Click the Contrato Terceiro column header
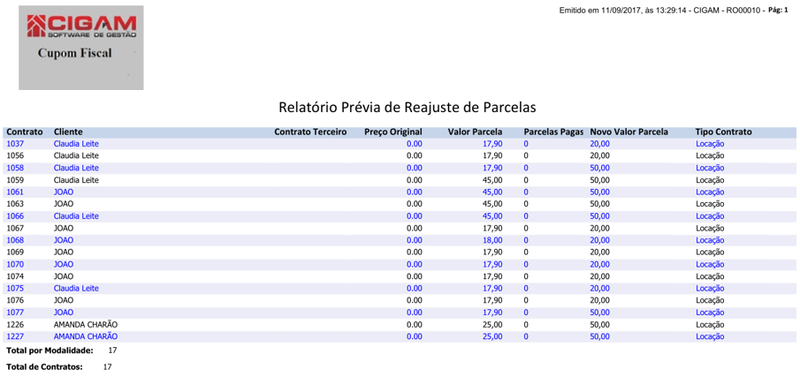This screenshot has height=377, width=800. click(x=311, y=132)
